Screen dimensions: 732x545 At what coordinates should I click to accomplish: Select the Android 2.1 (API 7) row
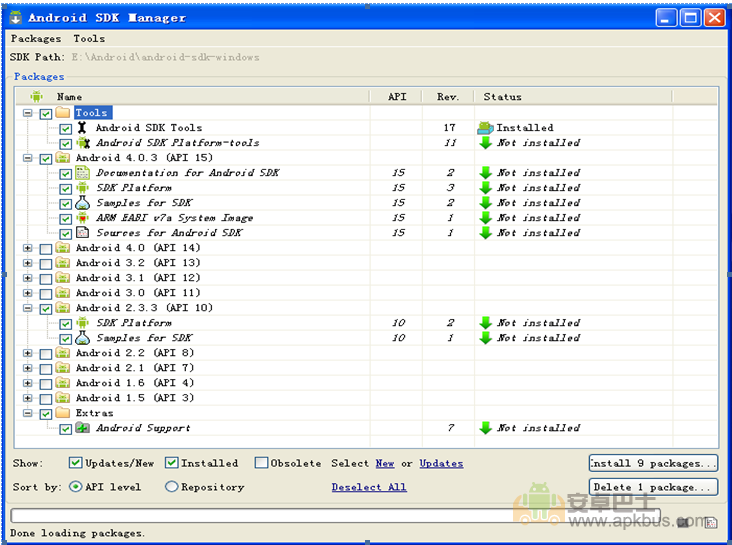pyautogui.click(x=366, y=368)
